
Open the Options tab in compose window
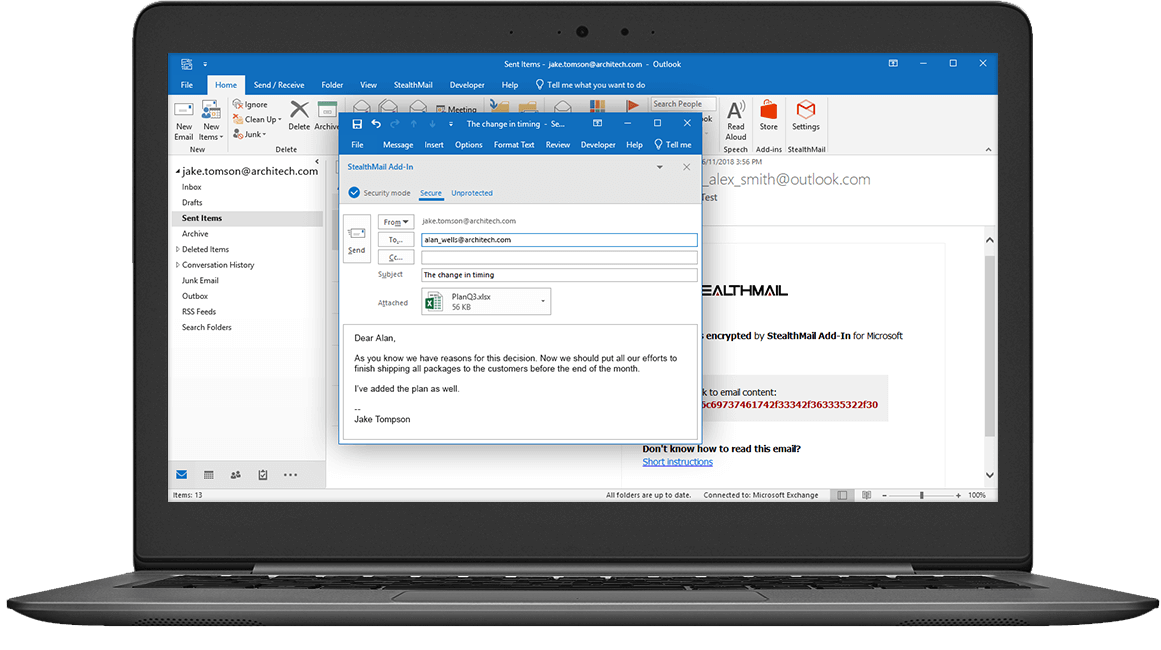point(469,145)
